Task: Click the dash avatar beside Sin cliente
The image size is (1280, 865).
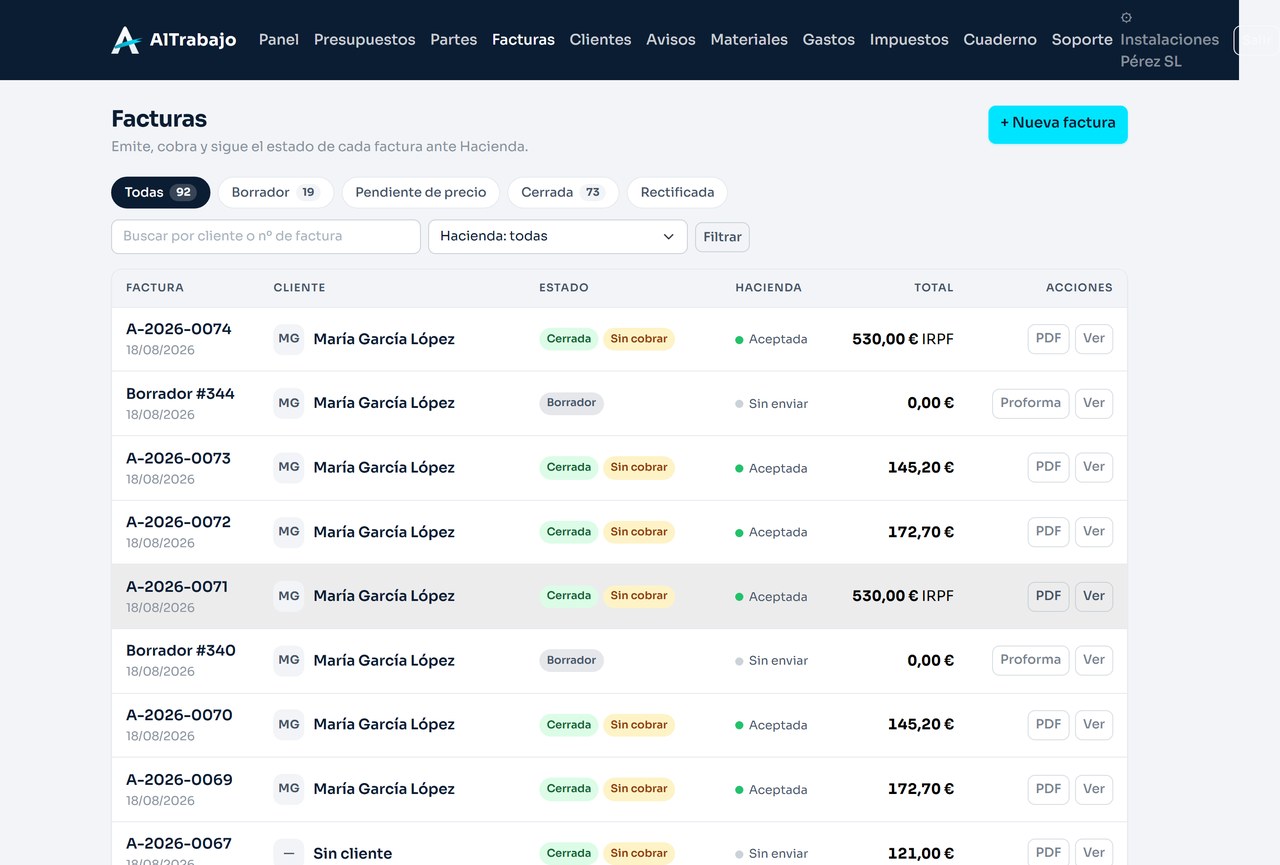Action: point(289,853)
